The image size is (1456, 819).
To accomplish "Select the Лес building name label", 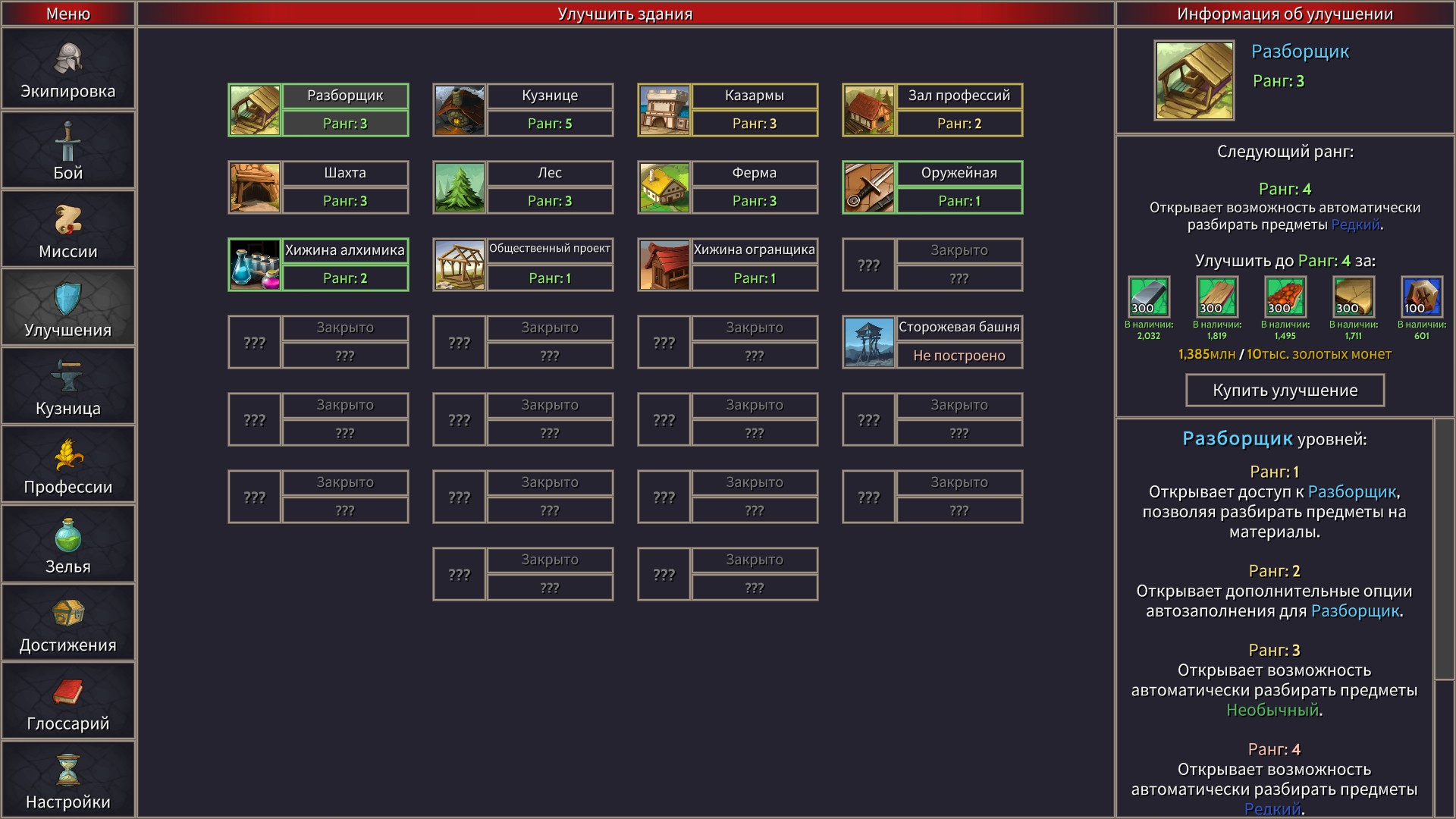I will tap(550, 173).
